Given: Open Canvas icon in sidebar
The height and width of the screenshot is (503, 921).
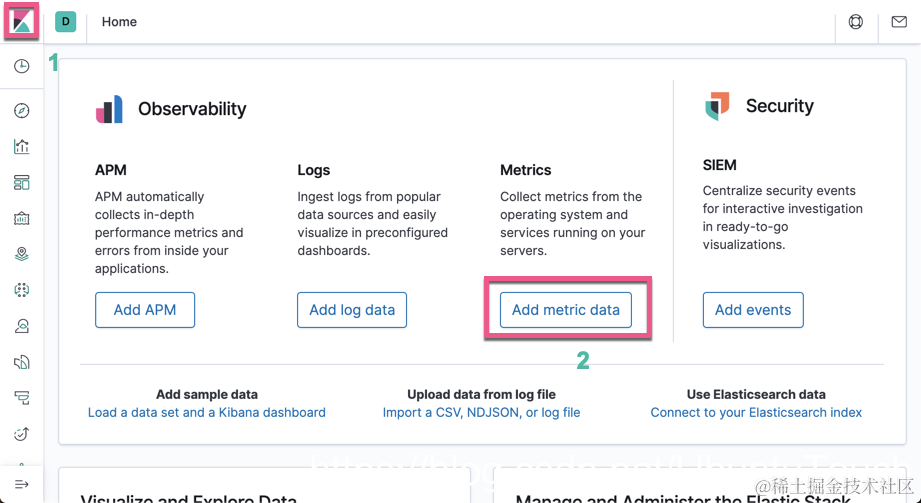Looking at the screenshot, I should tap(21, 219).
